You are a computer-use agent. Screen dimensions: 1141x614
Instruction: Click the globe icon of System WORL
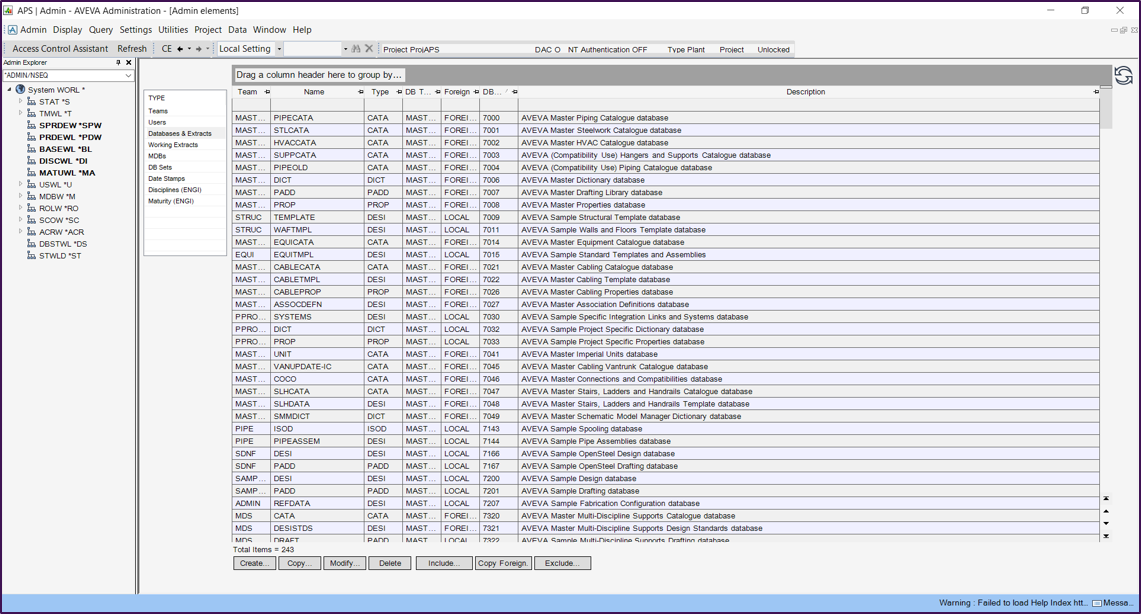click(x=20, y=89)
